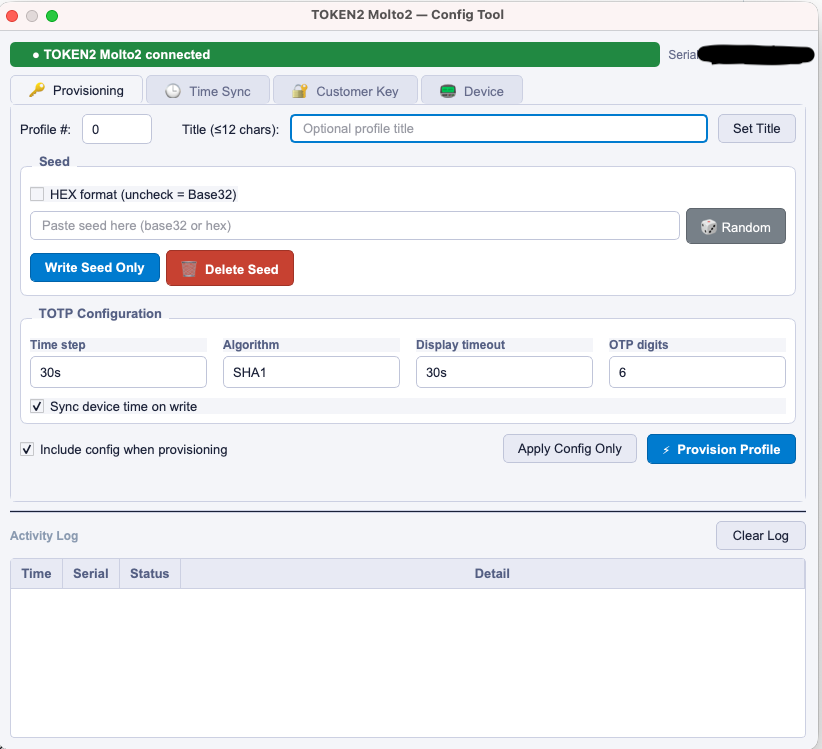Click the TOTP Configuration group title
Screen dimensions: 822x749
100,313
